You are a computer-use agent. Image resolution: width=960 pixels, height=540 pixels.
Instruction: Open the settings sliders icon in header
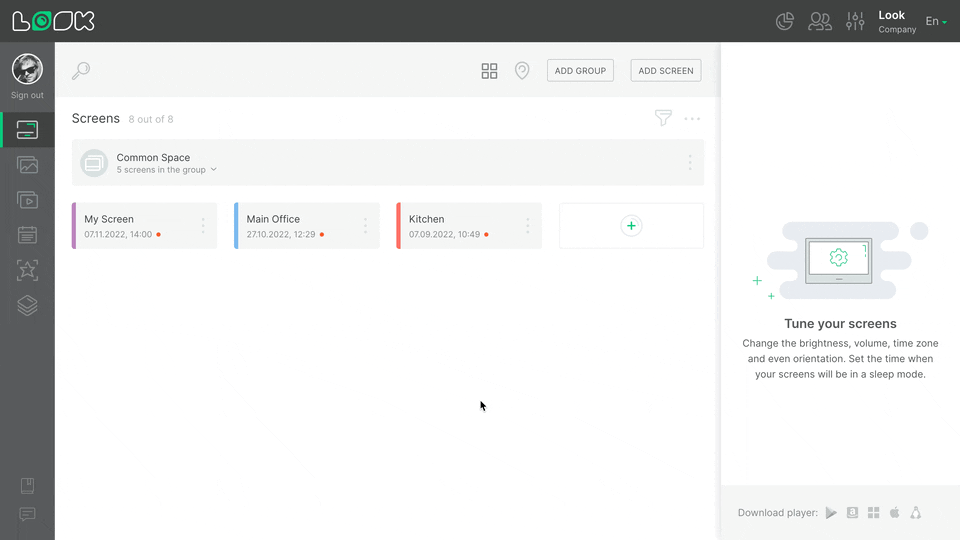[x=855, y=21]
